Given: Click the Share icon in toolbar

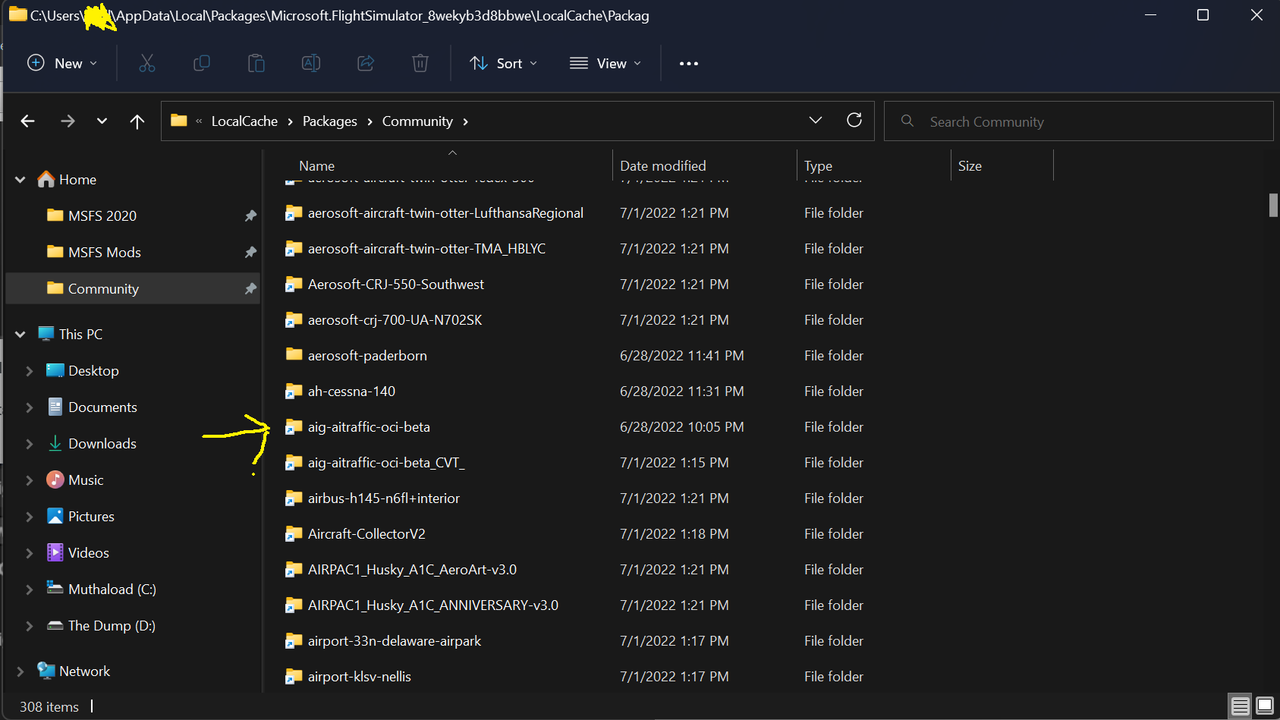Looking at the screenshot, I should [x=366, y=63].
